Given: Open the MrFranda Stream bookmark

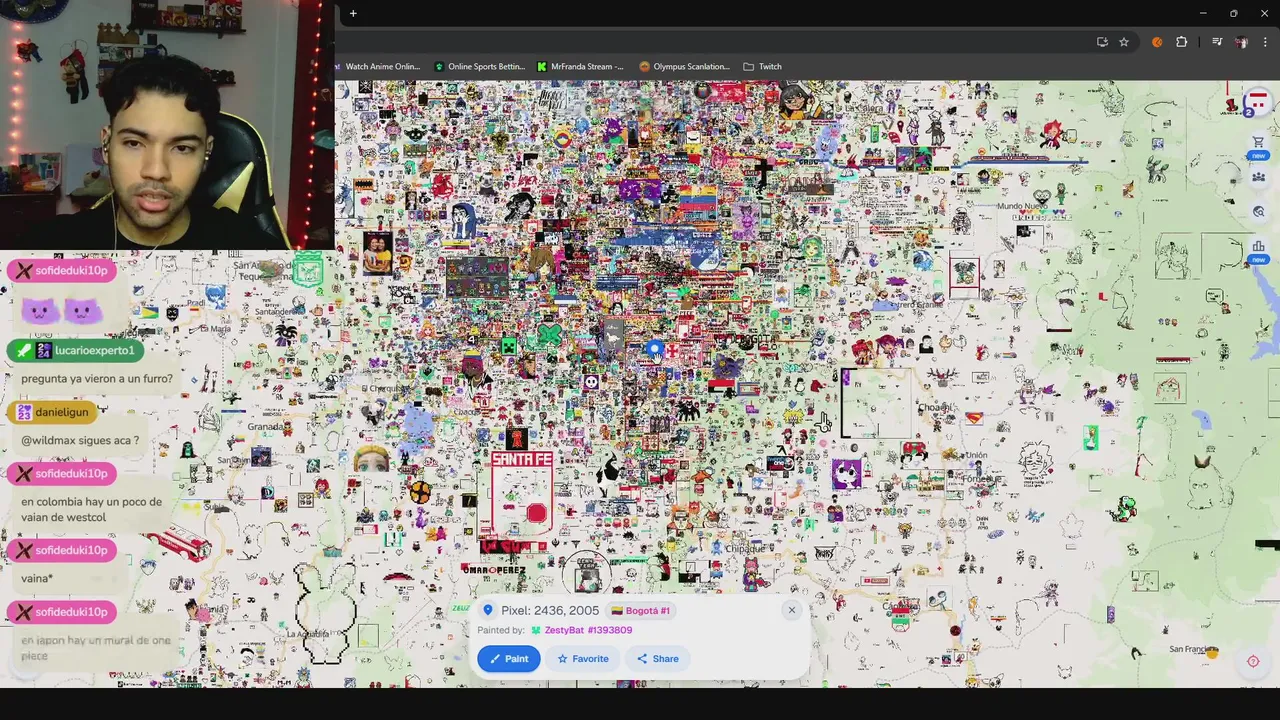Looking at the screenshot, I should pos(581,67).
